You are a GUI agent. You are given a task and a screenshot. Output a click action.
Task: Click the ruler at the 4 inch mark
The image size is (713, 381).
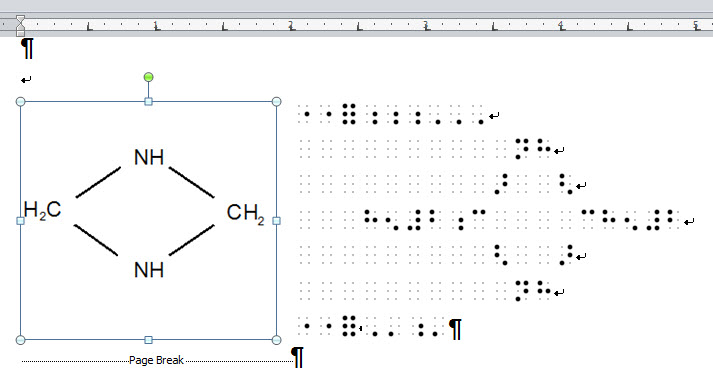561,25
